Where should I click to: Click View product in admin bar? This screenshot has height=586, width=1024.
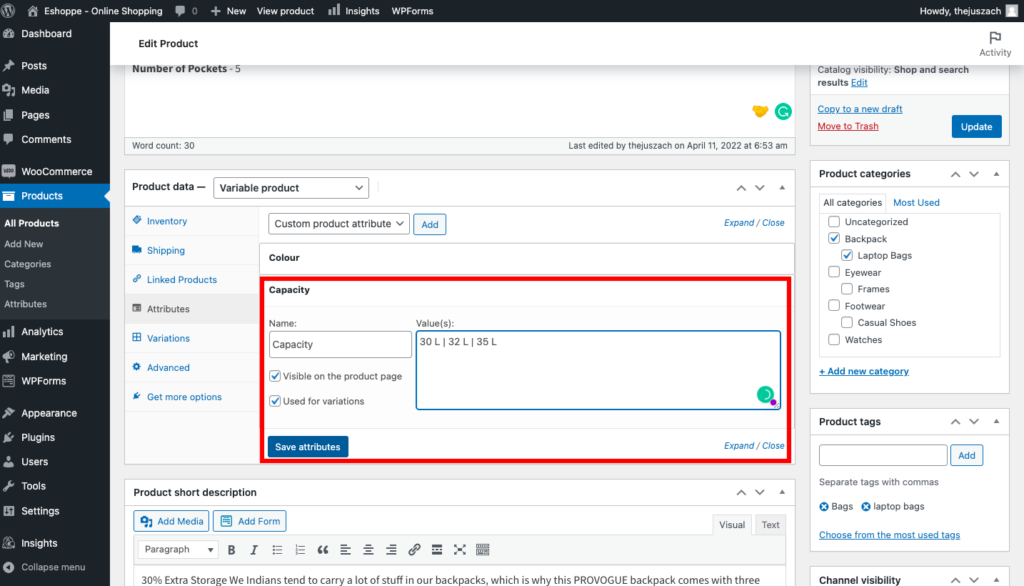click(285, 11)
